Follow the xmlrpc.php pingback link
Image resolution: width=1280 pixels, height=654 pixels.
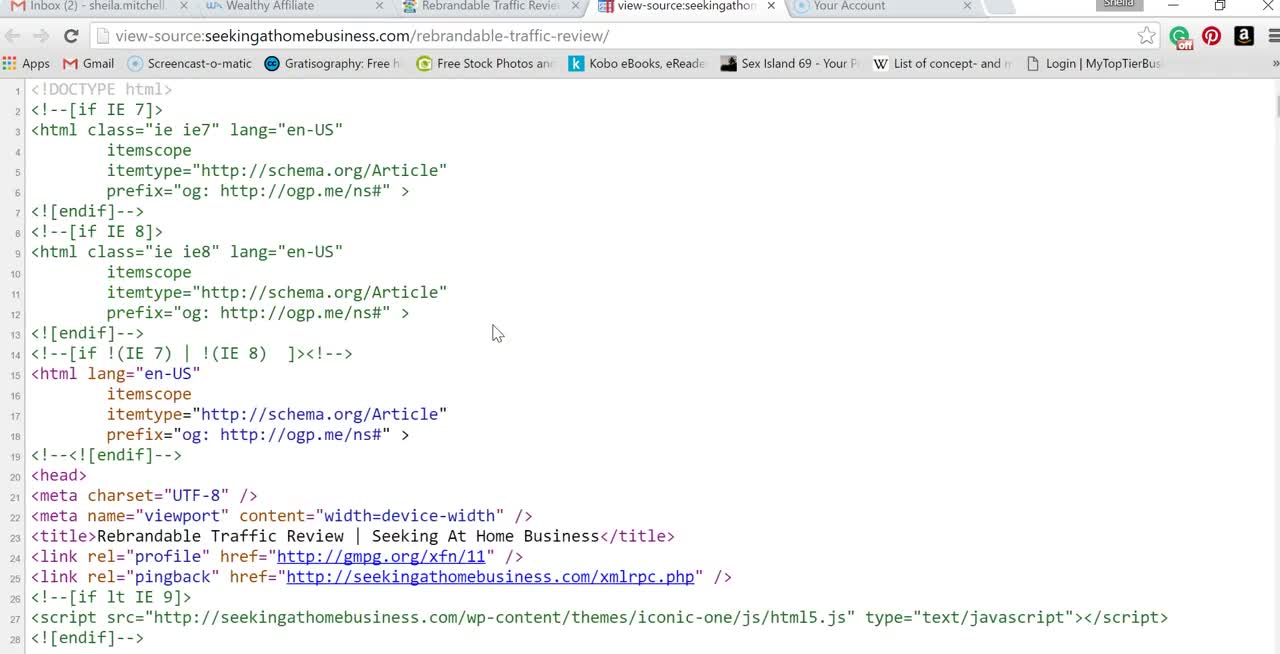(x=490, y=577)
